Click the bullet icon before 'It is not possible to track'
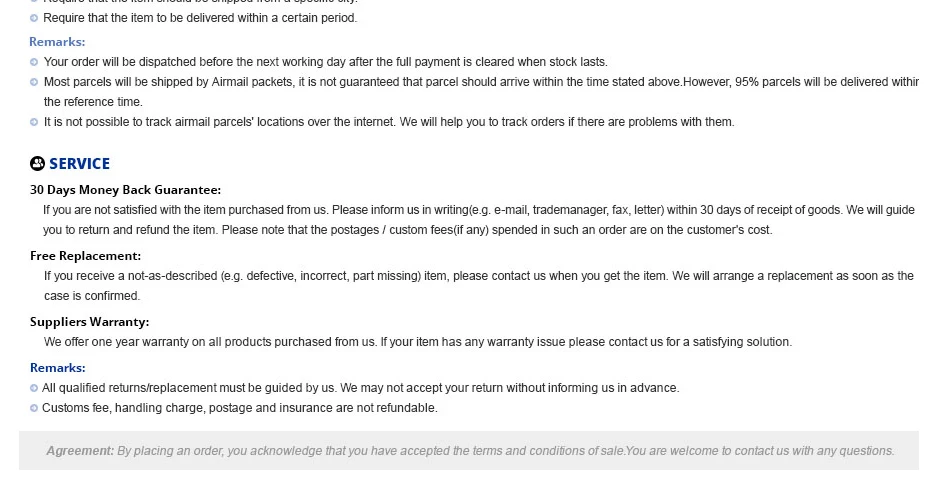Viewport: 951px width, 495px height. click(x=34, y=122)
